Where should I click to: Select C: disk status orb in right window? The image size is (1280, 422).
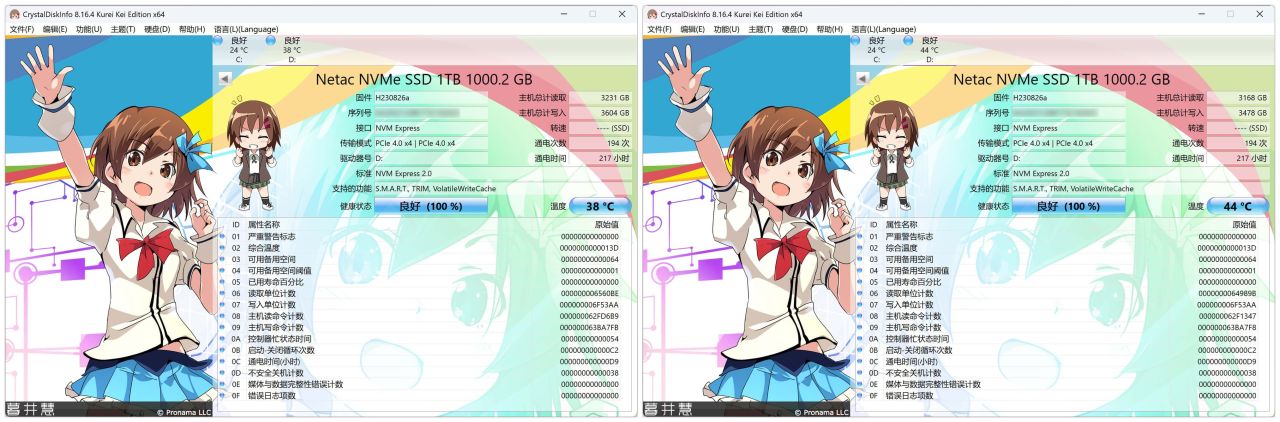coord(857,42)
